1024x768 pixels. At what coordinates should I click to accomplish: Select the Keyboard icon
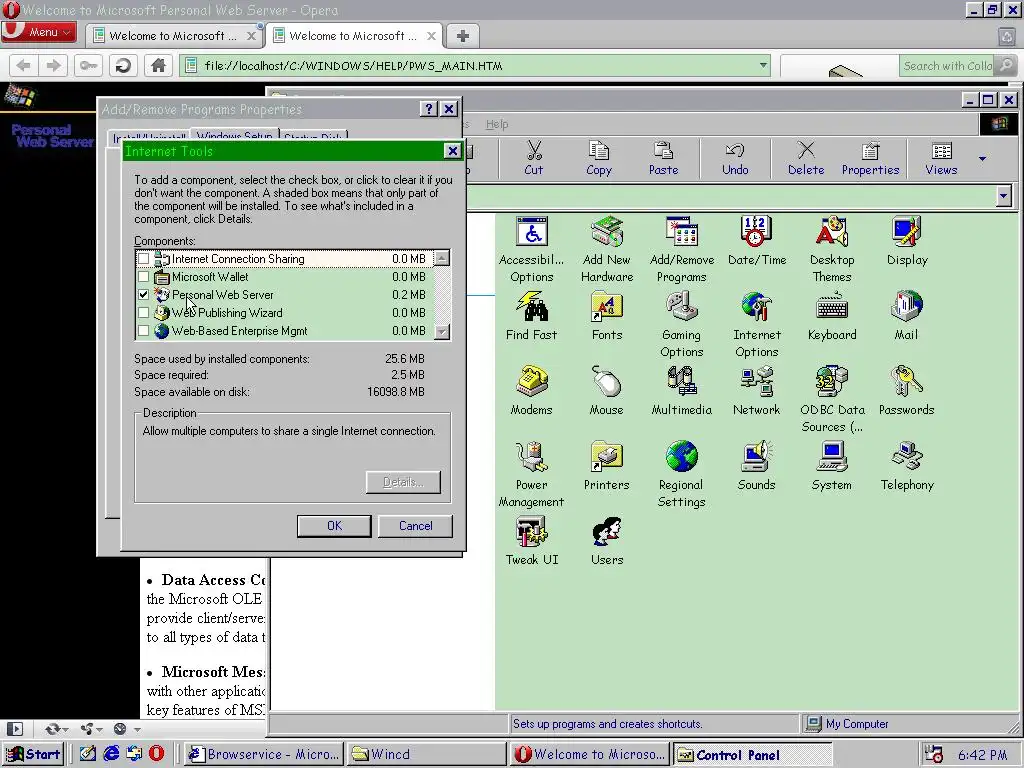pyautogui.click(x=832, y=316)
